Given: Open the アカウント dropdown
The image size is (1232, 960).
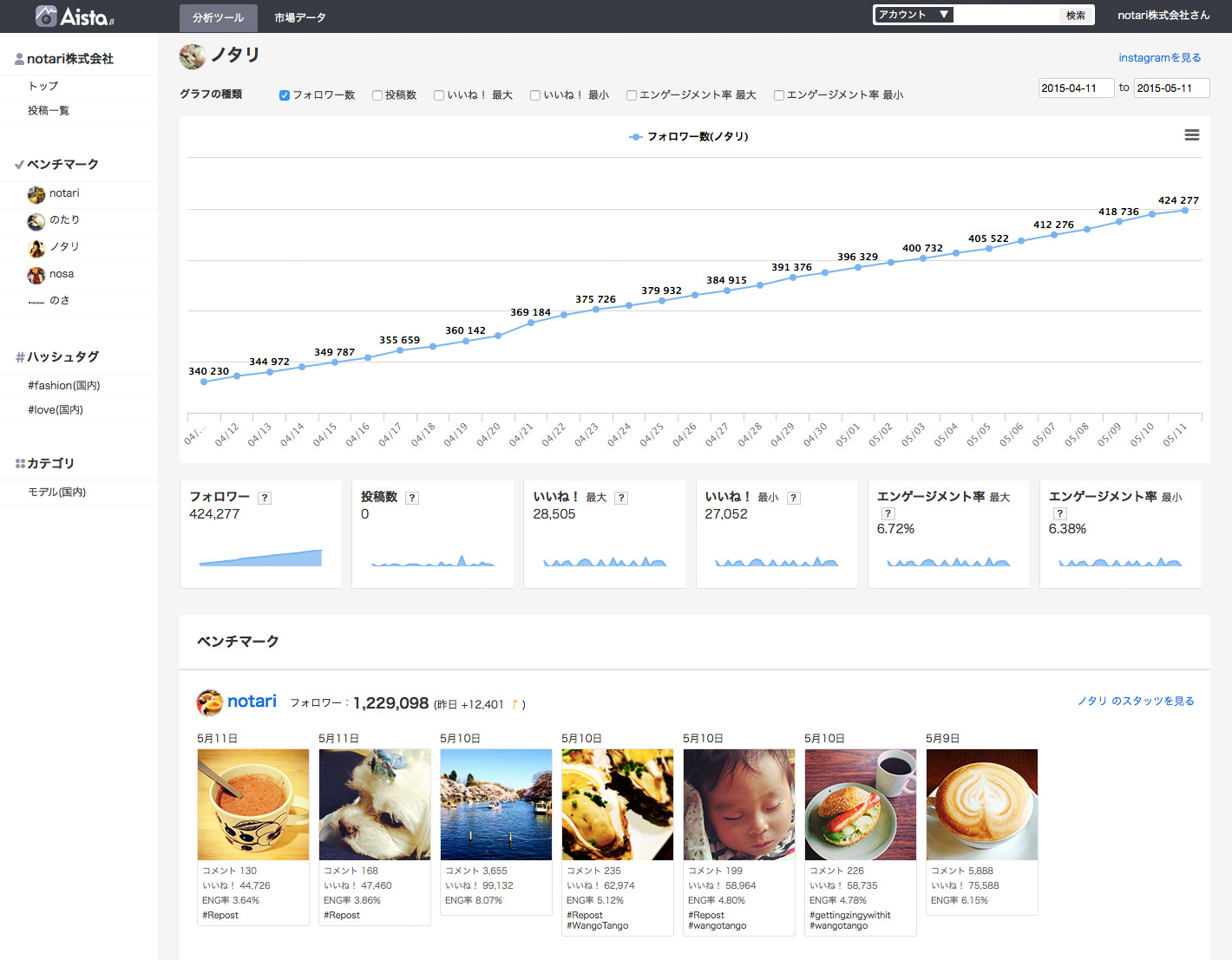Looking at the screenshot, I should 914,15.
